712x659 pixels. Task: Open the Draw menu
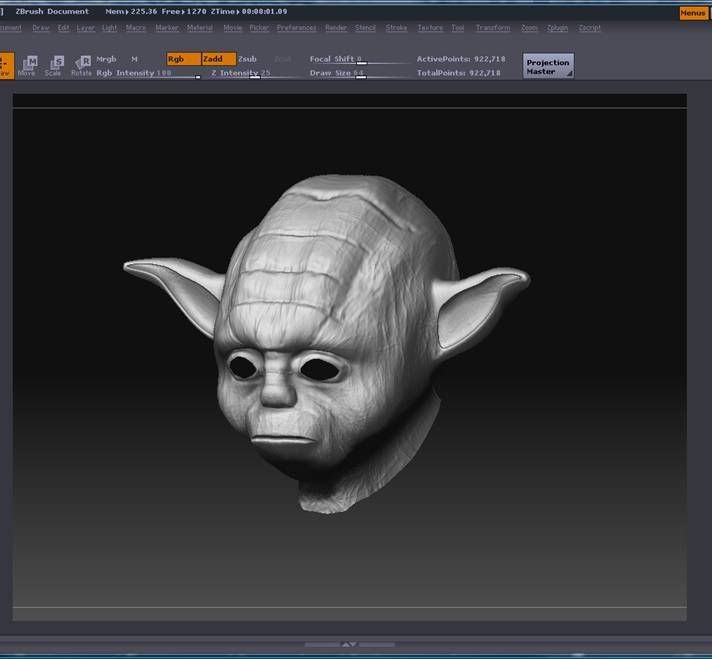click(x=41, y=28)
